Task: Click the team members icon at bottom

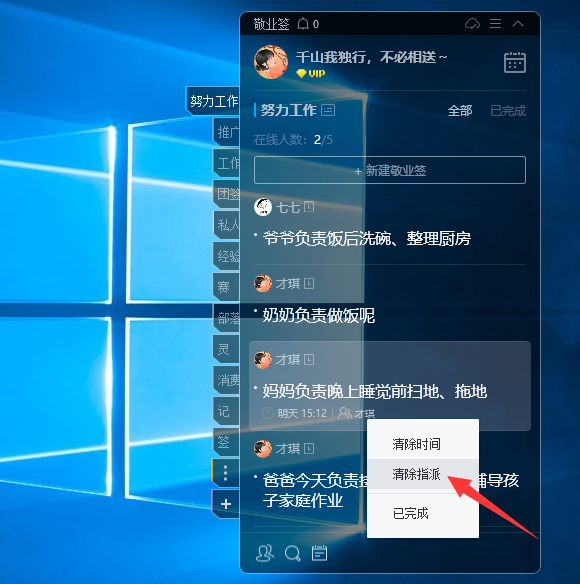Action: click(264, 553)
